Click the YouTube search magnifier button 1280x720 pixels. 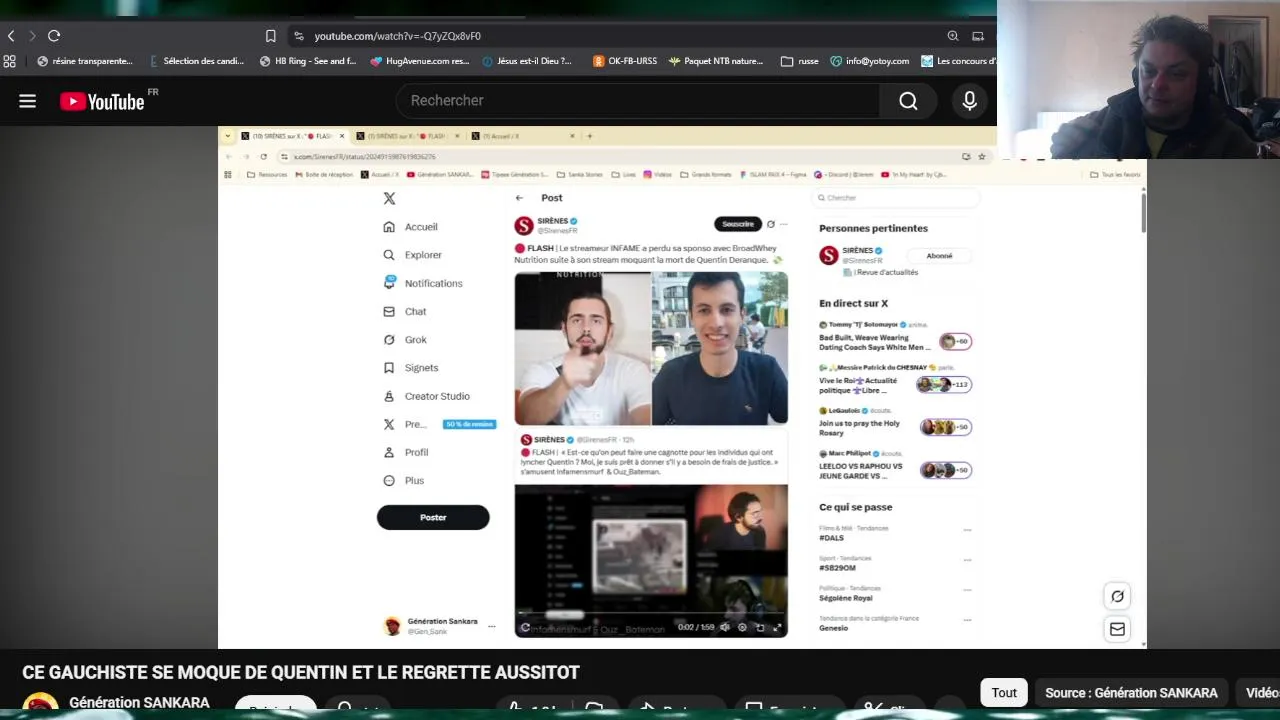pyautogui.click(x=908, y=101)
